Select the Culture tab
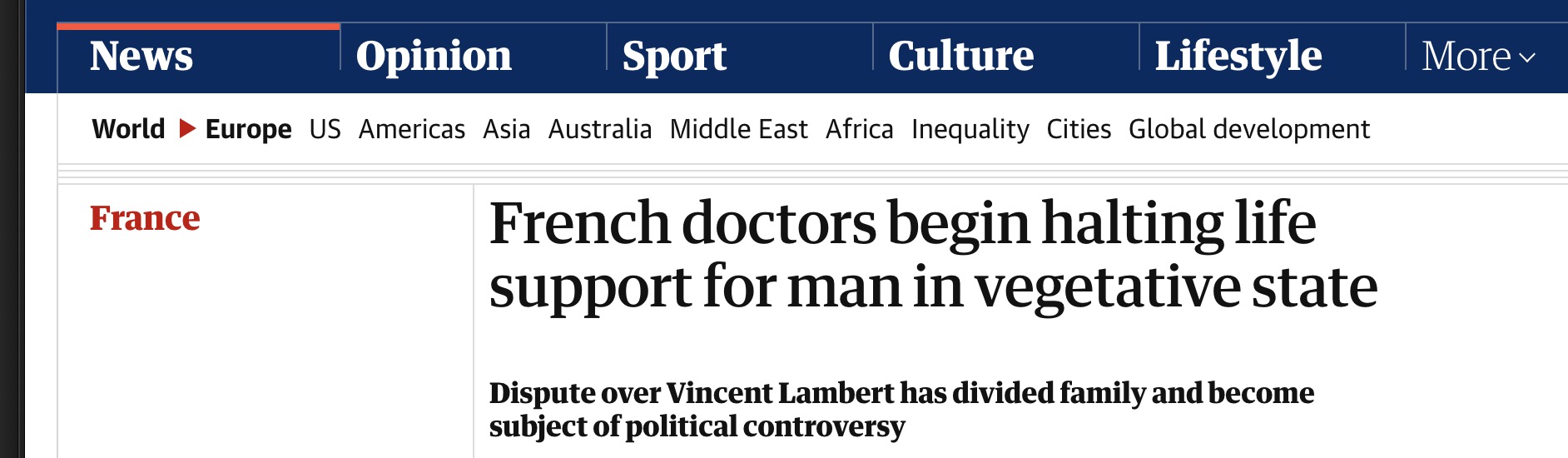 pyautogui.click(x=960, y=57)
